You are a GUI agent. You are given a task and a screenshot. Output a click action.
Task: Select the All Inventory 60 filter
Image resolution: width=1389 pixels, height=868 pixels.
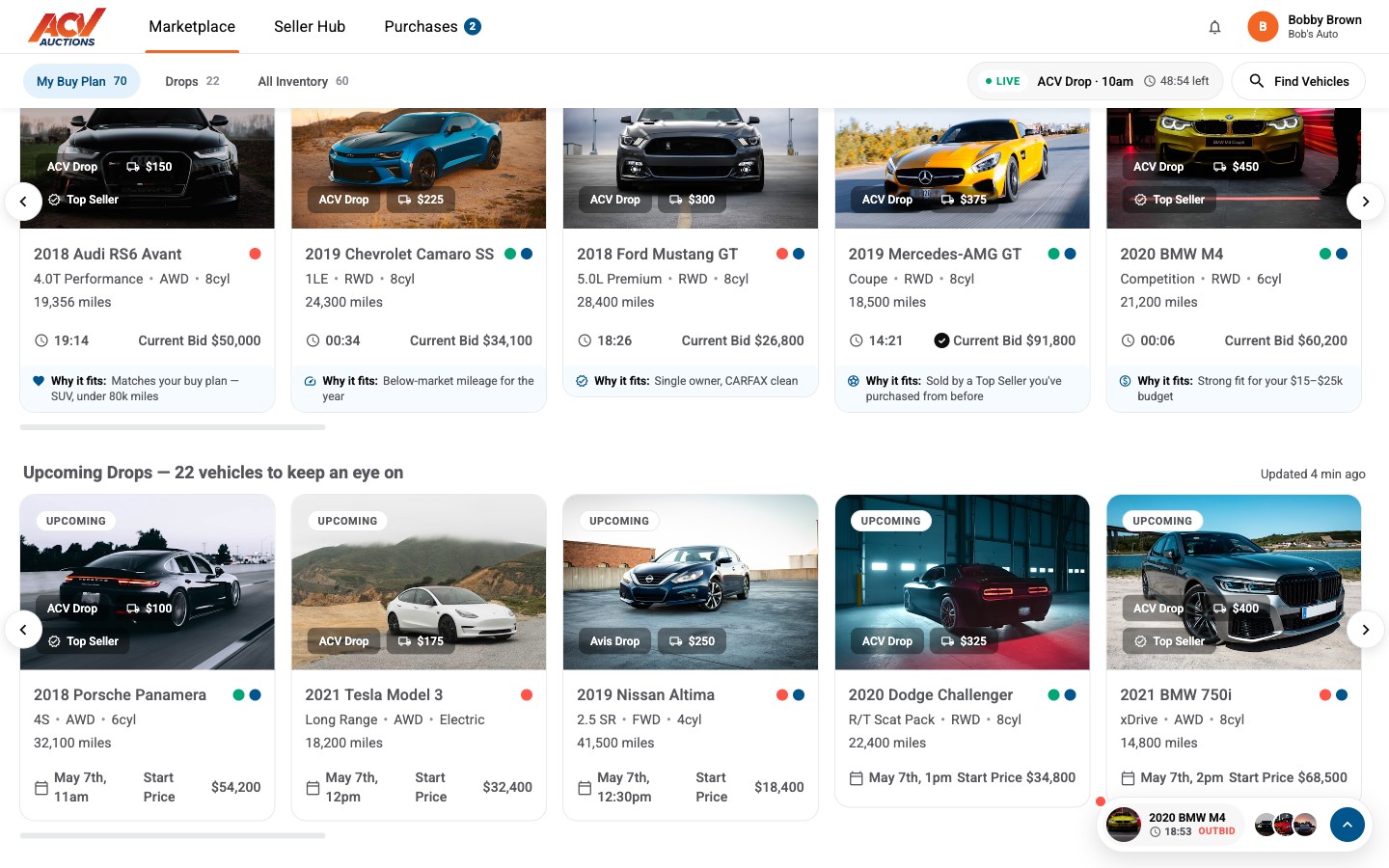click(303, 81)
